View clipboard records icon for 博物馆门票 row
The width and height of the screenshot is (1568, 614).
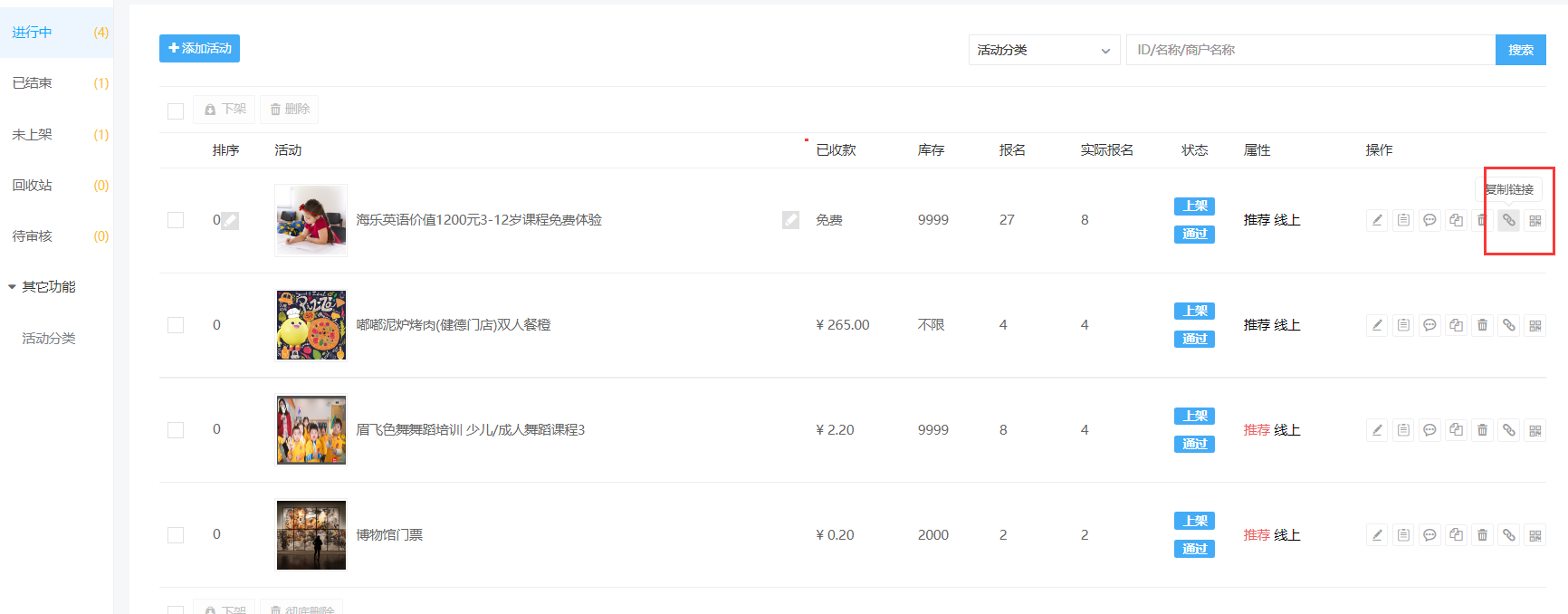click(x=1403, y=535)
